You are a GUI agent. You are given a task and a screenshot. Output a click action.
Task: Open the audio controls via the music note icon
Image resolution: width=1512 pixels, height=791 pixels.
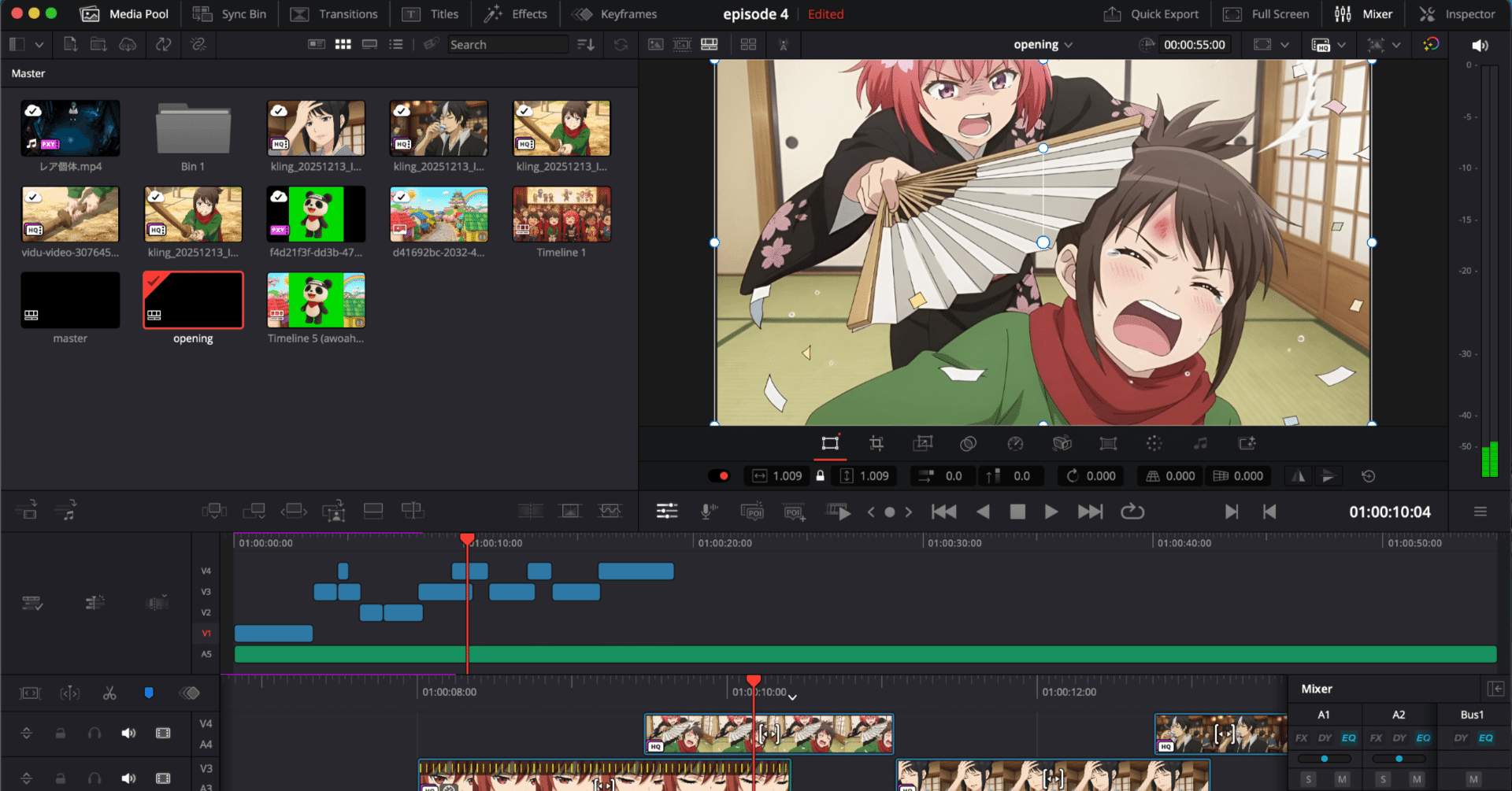[1200, 443]
